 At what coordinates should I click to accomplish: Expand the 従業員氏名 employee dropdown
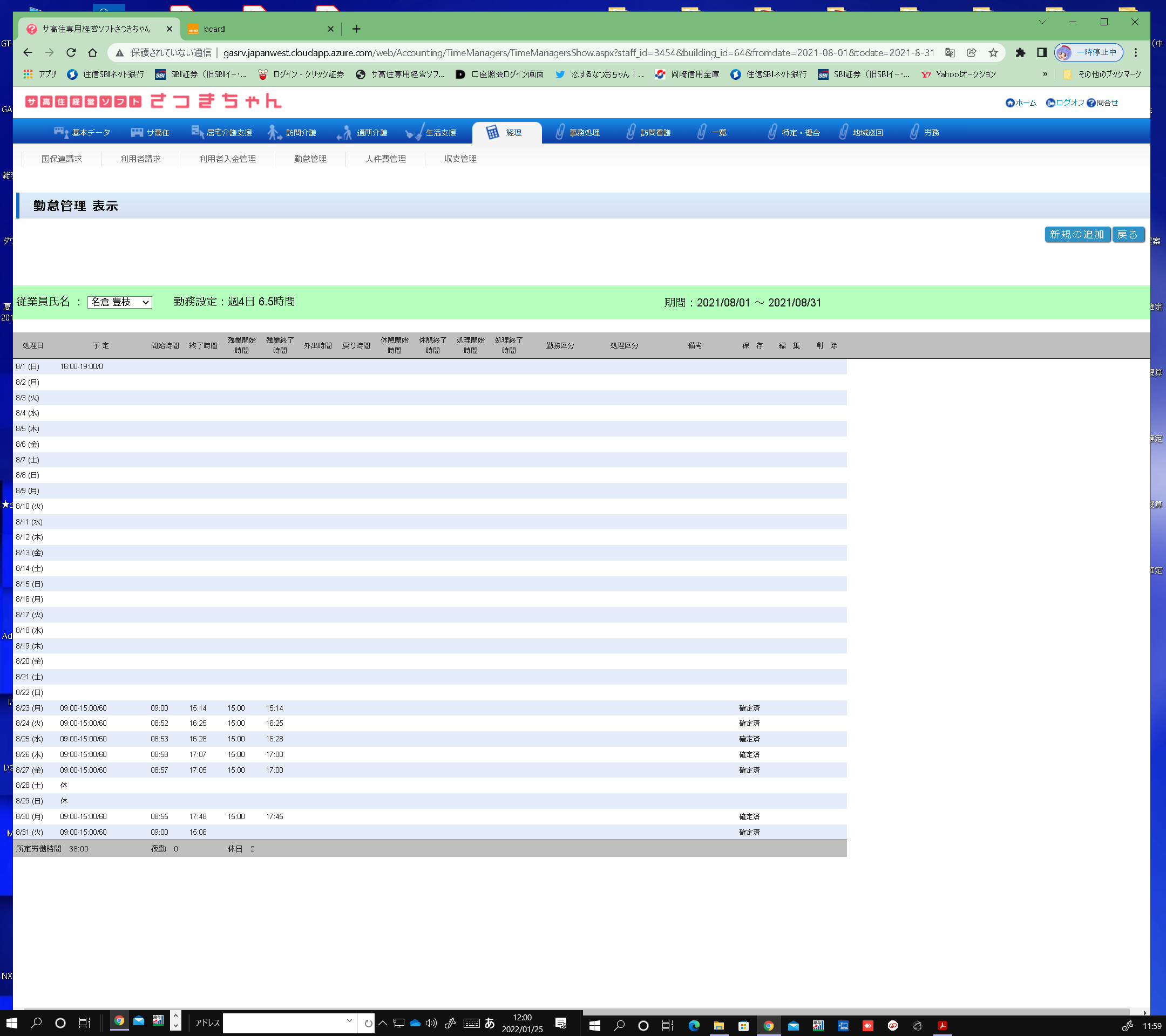point(120,302)
